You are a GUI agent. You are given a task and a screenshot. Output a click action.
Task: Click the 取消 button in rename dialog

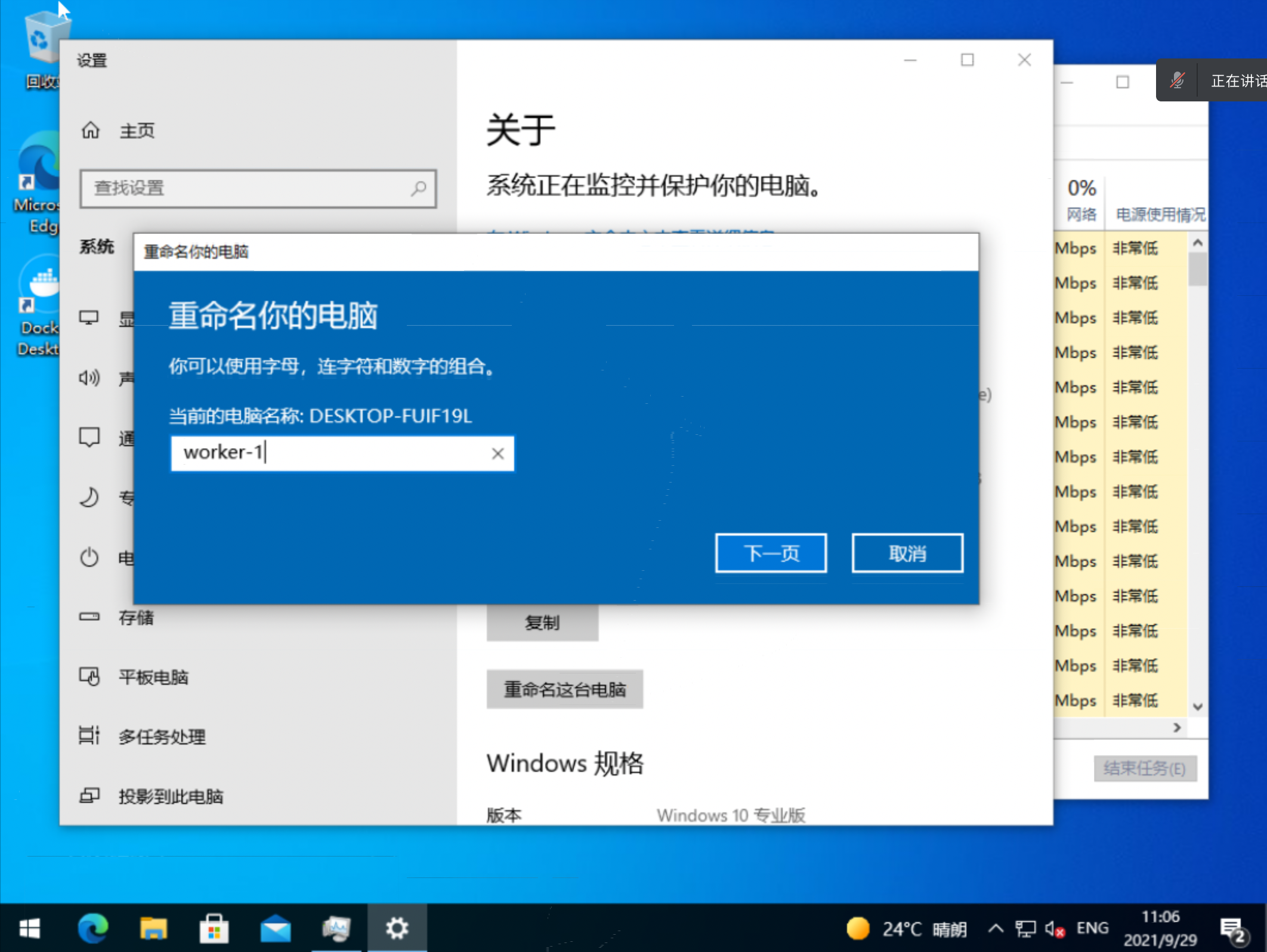coord(907,554)
